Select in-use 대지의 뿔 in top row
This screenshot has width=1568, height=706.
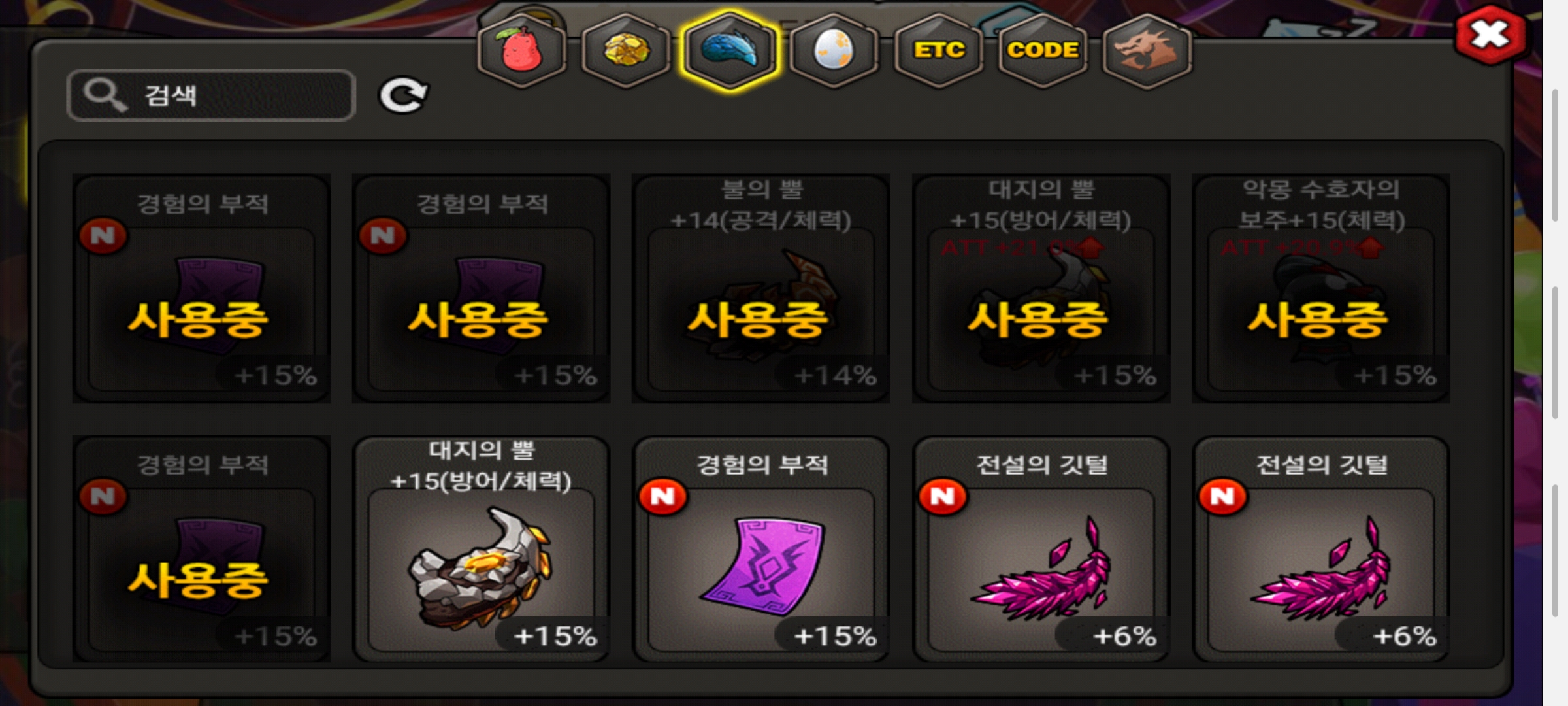point(1041,288)
